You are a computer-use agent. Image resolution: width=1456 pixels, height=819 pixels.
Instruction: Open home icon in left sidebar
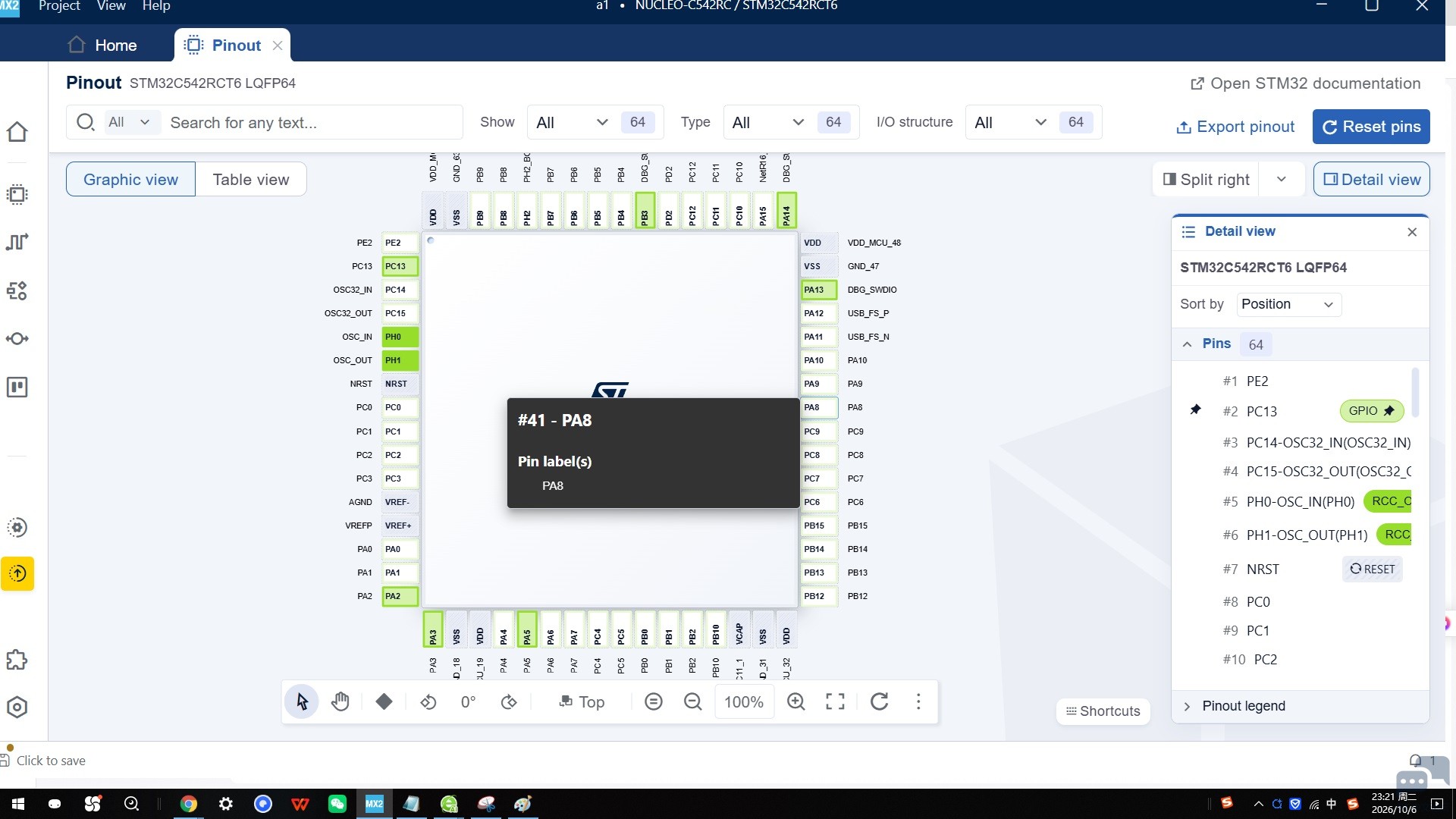[x=17, y=132]
